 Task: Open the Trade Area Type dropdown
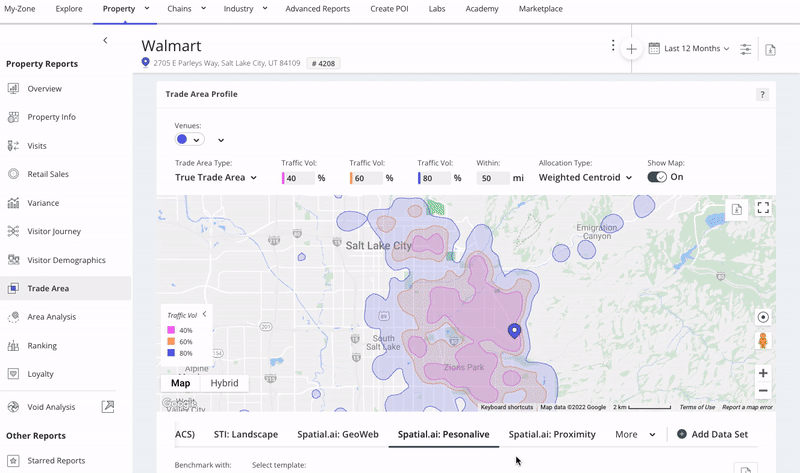click(216, 178)
